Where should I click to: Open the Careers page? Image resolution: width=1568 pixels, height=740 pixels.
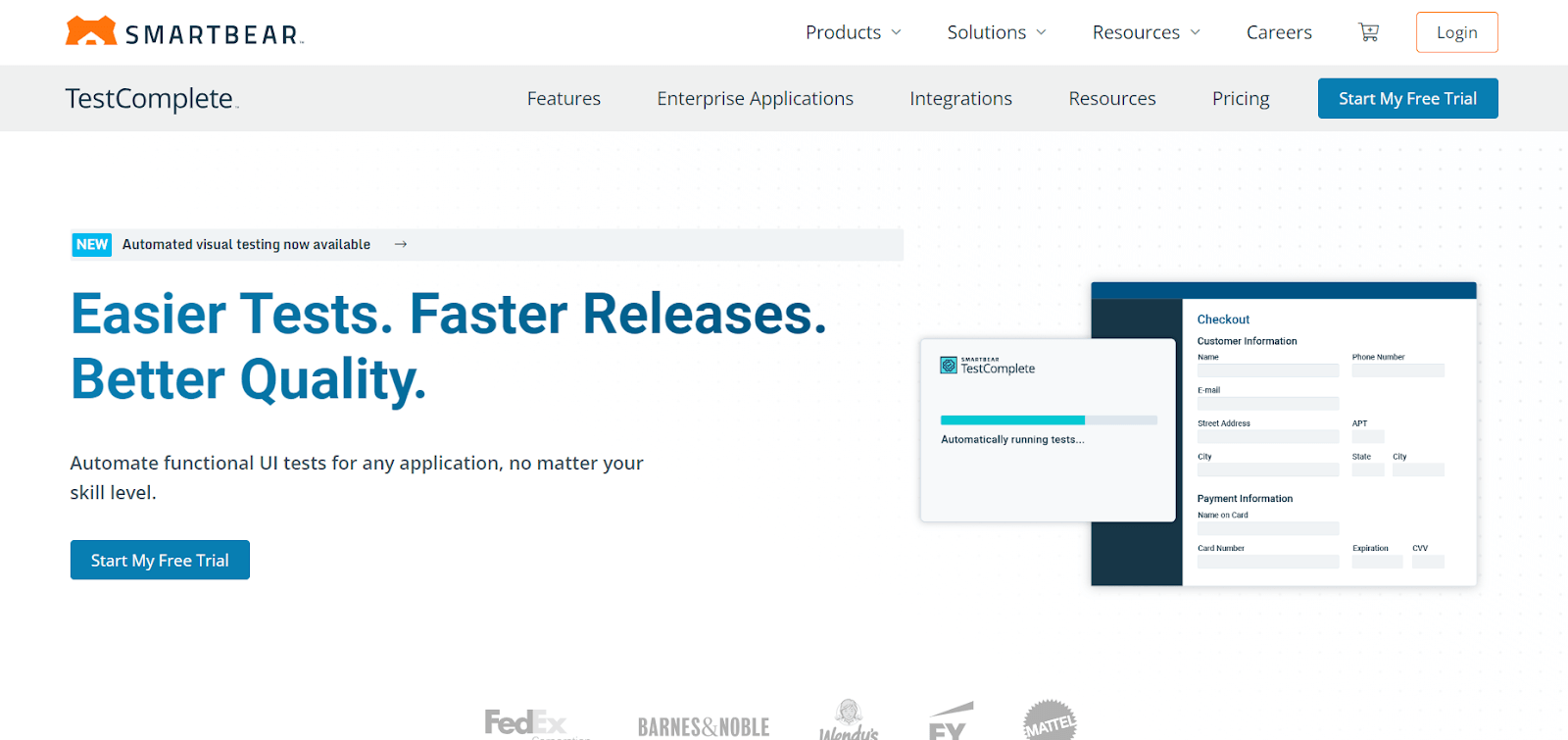(1279, 32)
